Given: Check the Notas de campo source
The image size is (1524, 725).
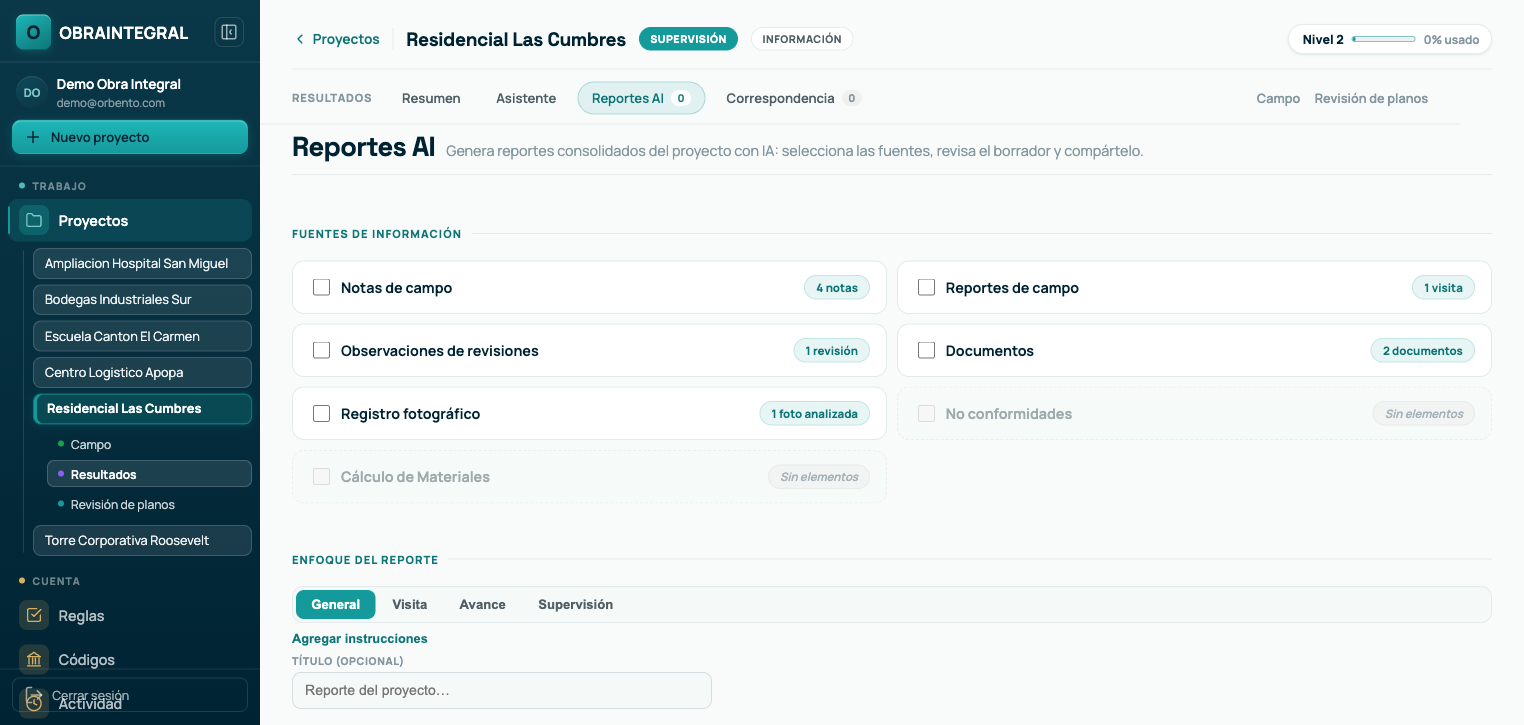Looking at the screenshot, I should [321, 287].
